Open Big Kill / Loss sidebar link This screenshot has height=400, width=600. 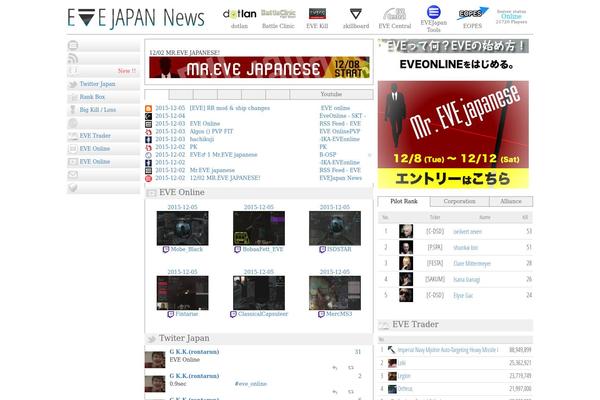click(98, 110)
